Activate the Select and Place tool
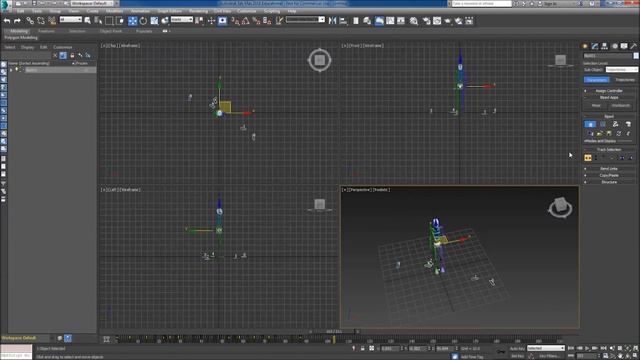The height and width of the screenshot is (360, 640). point(165,21)
